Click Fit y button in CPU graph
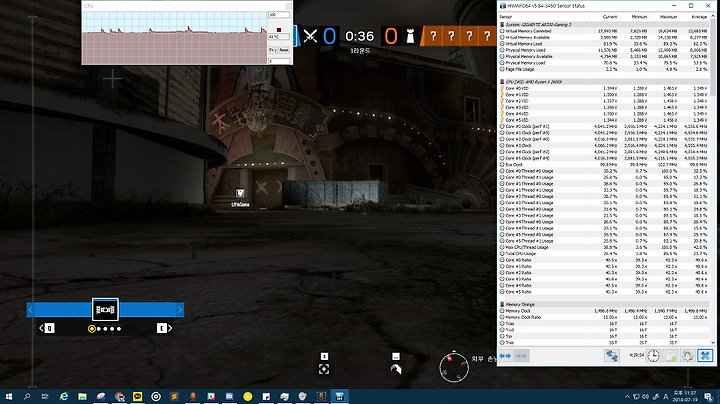 [273, 50]
